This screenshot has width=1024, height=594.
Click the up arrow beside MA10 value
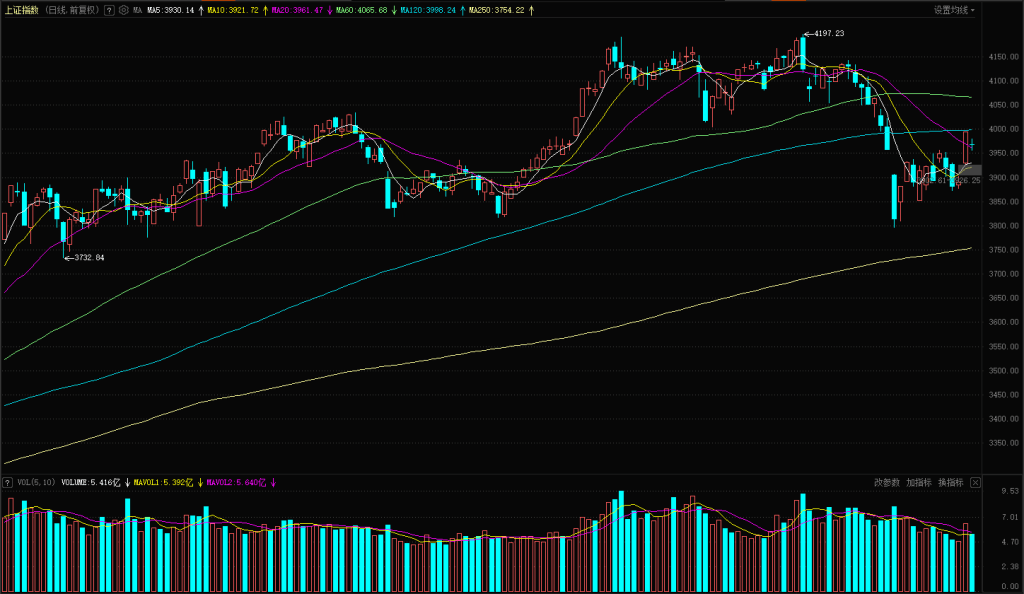point(265,10)
